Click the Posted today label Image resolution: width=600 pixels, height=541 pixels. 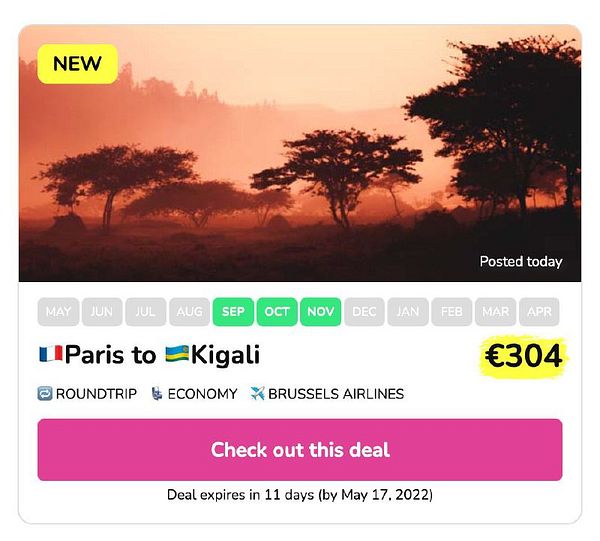point(521,262)
